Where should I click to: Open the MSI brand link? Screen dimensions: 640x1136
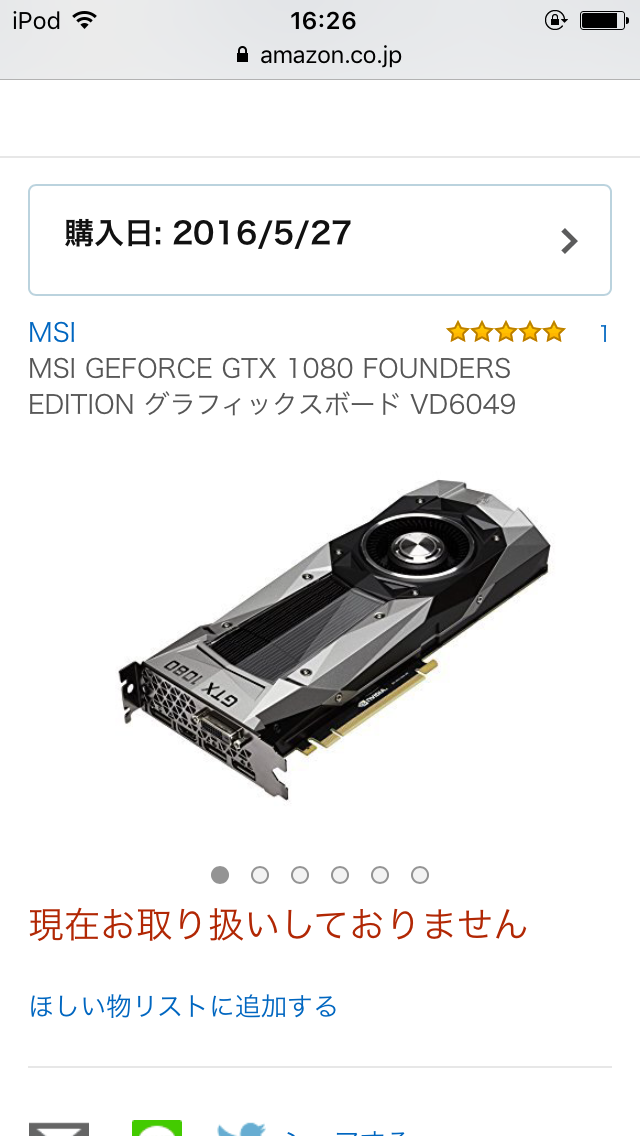[52, 333]
